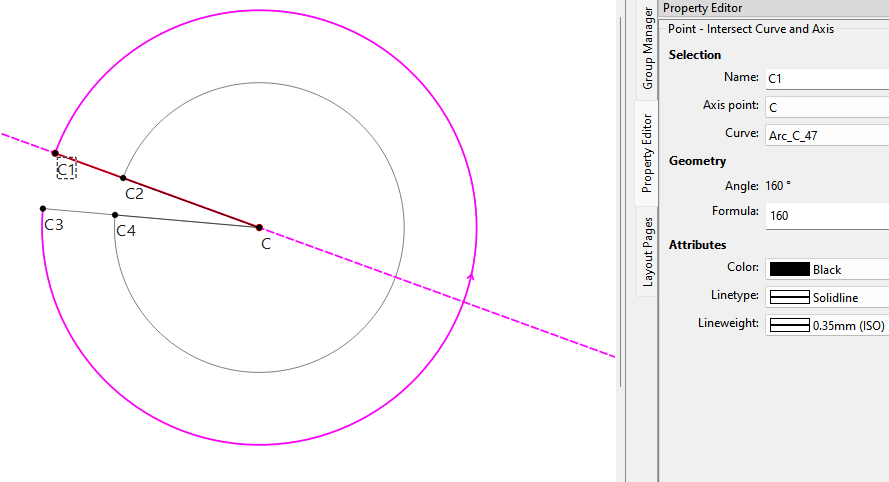Click the Formula field showing 160
Screen dimensions: 889x482
[x=826, y=215]
